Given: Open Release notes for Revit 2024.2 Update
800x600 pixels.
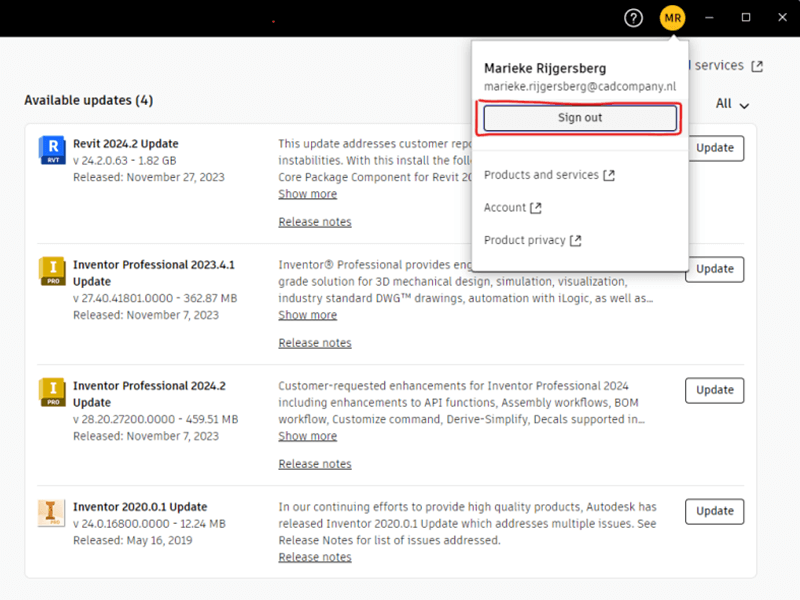Looking at the screenshot, I should tap(315, 222).
